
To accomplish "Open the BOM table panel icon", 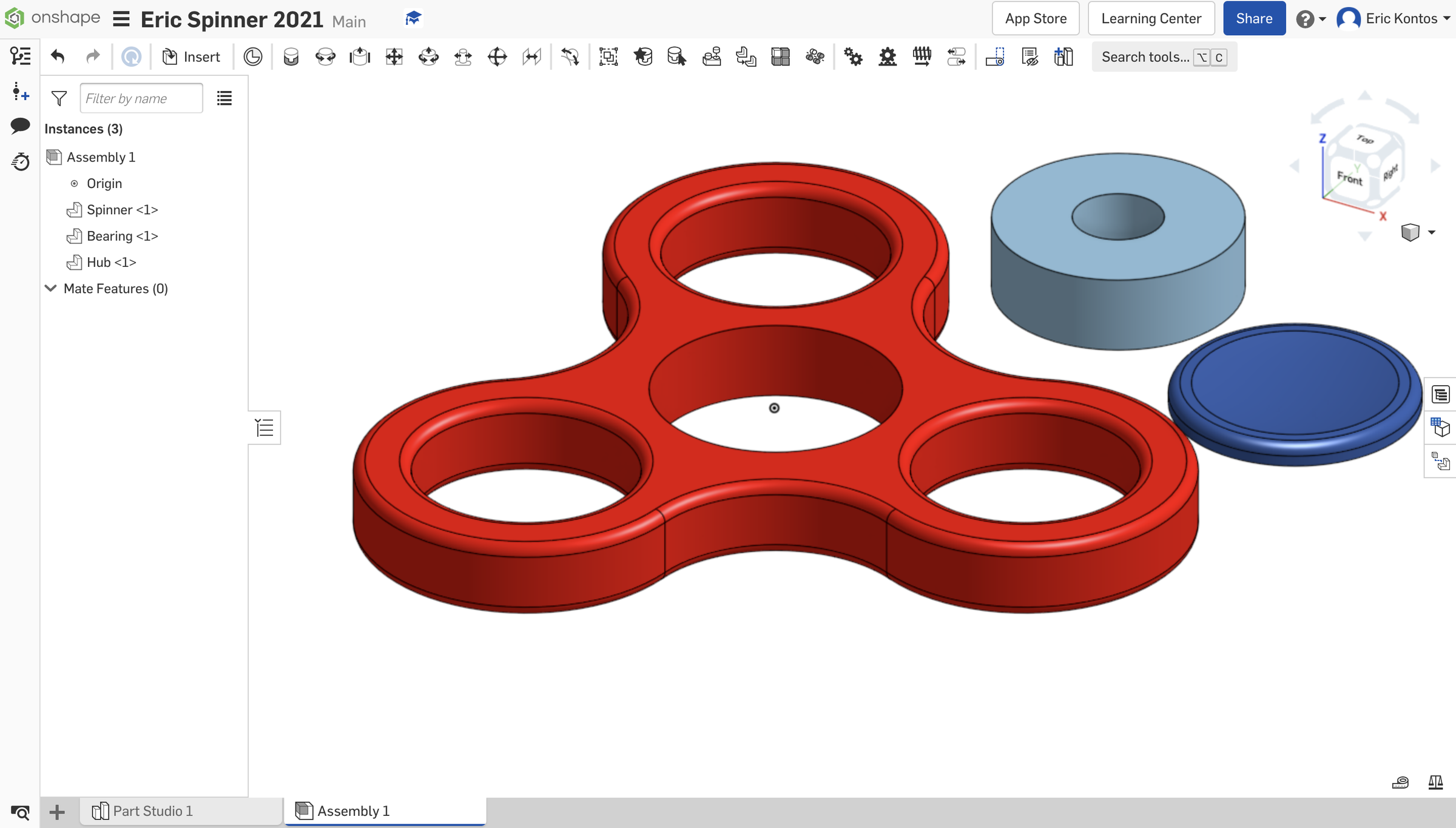I will 1441,394.
